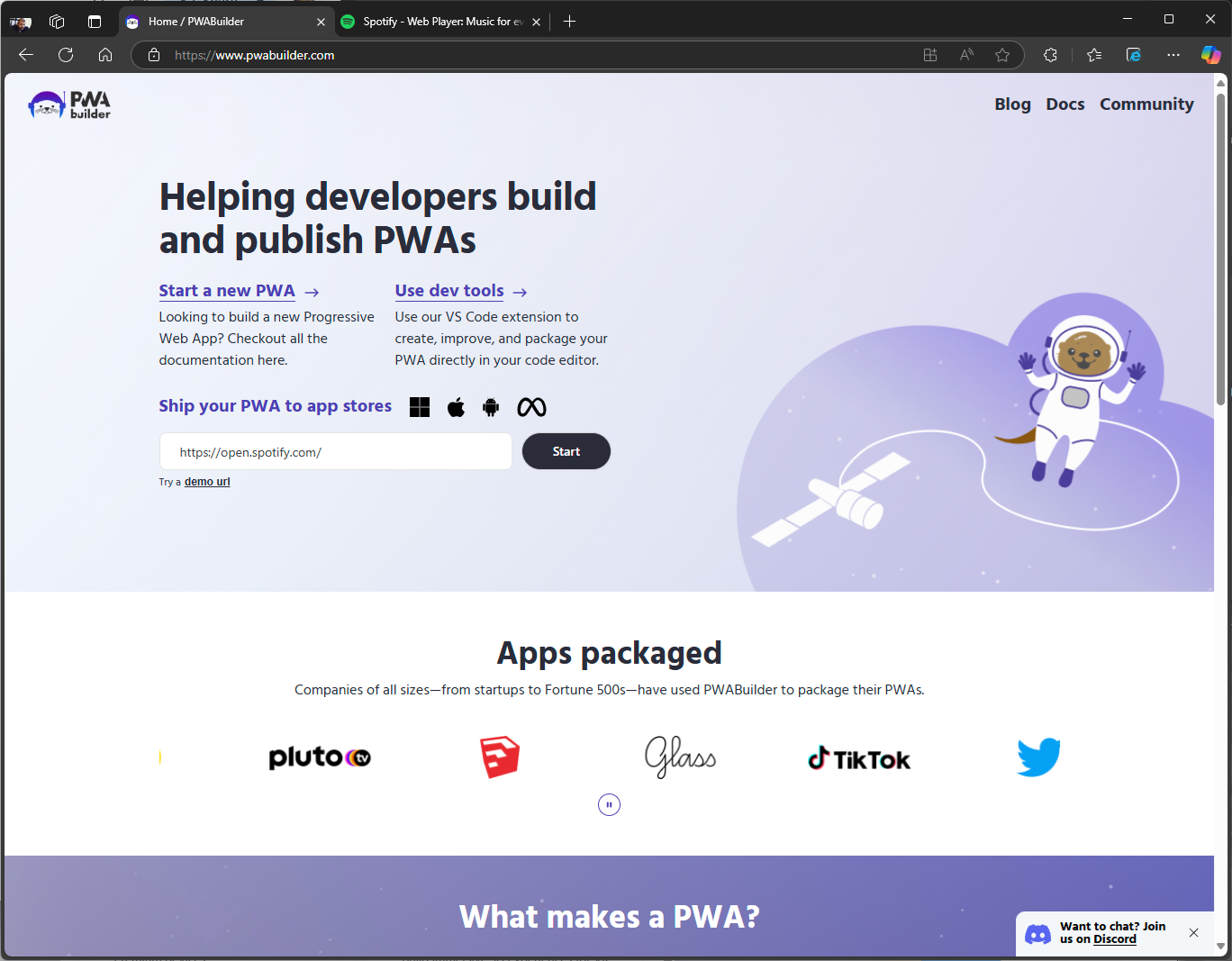Open the Favorites list icon
The image size is (1232, 961).
click(x=1094, y=55)
